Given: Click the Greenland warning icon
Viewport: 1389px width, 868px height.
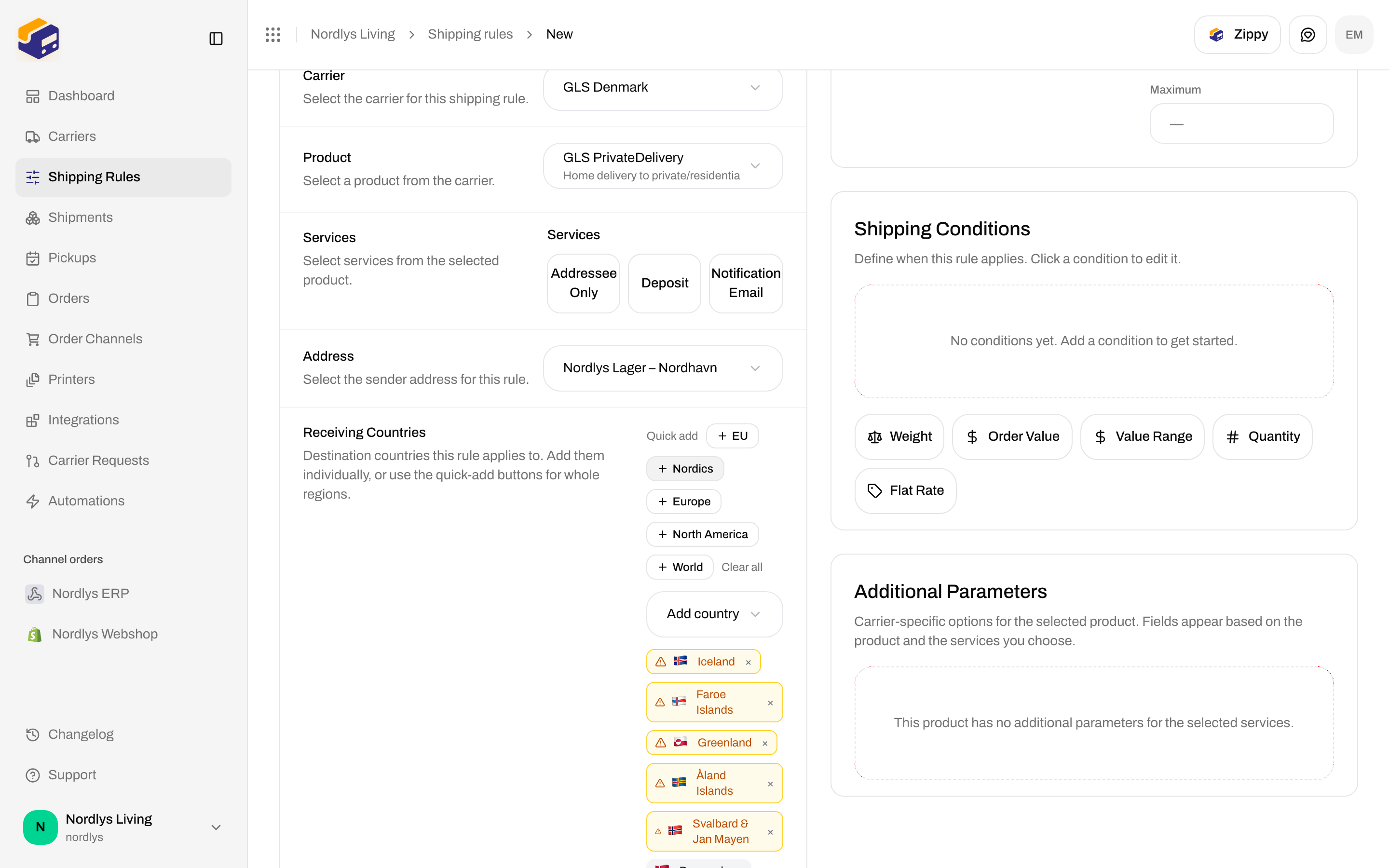Looking at the screenshot, I should [661, 743].
